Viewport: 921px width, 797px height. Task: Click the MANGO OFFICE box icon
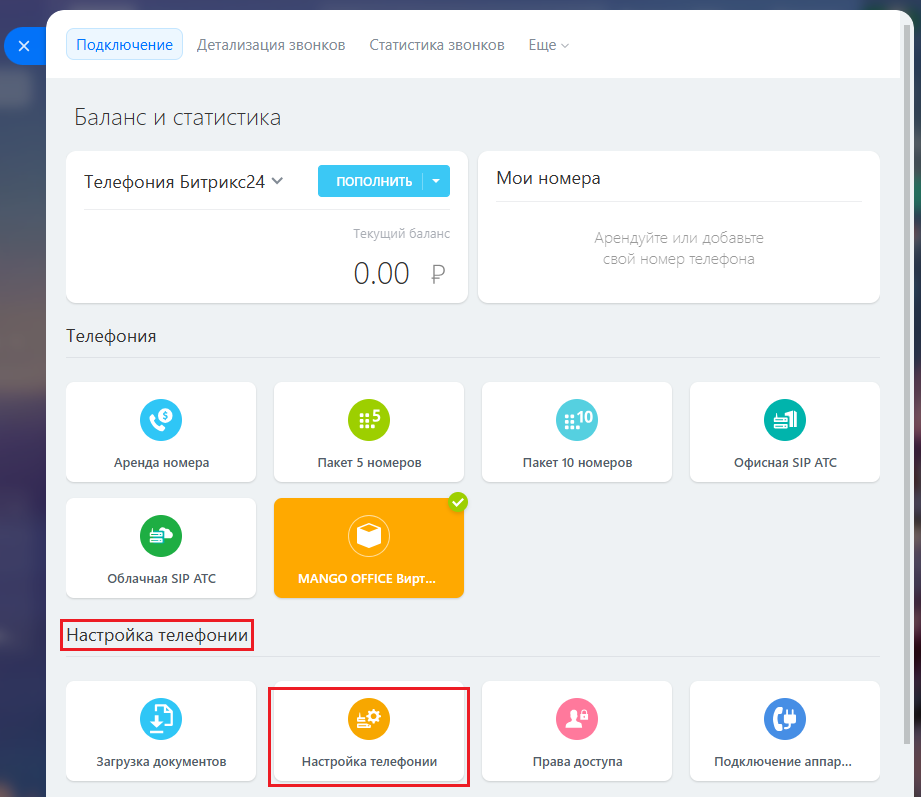[369, 536]
